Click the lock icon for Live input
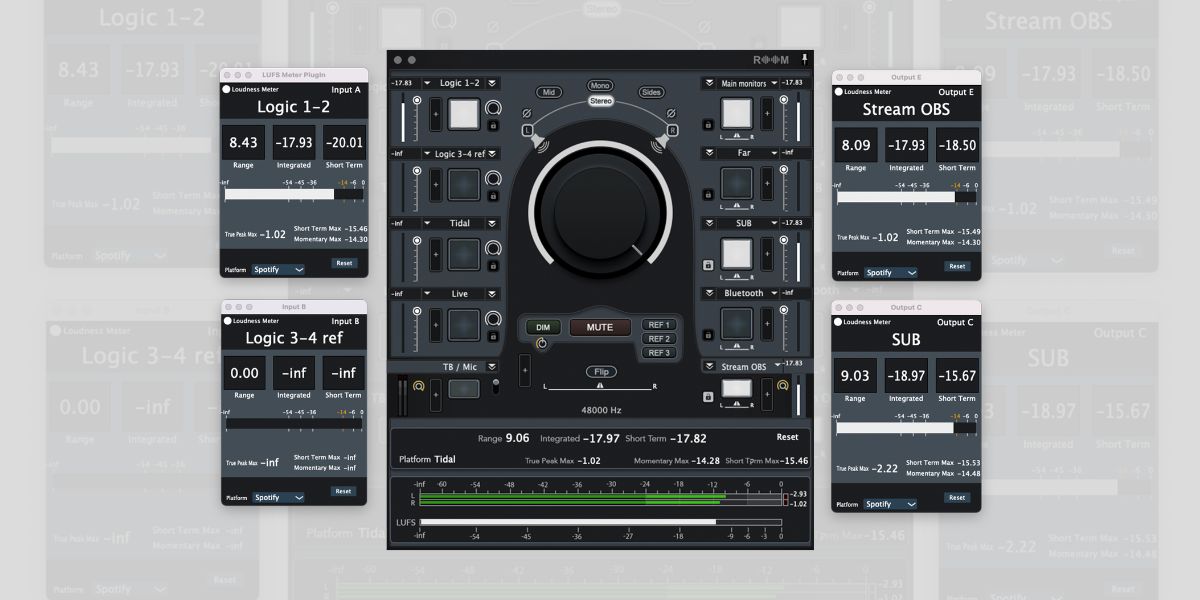This screenshot has width=1200, height=600. coord(492,335)
